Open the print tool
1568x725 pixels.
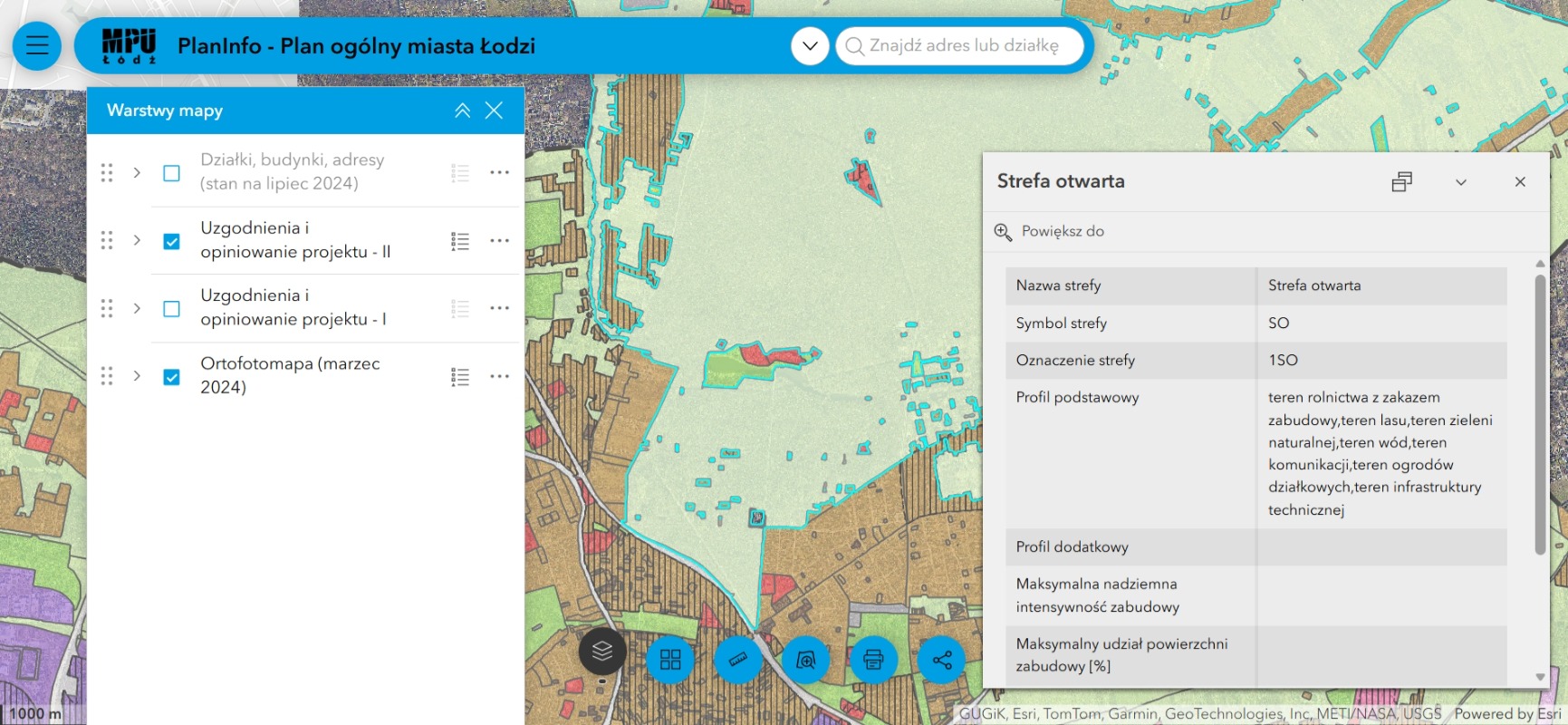click(874, 659)
